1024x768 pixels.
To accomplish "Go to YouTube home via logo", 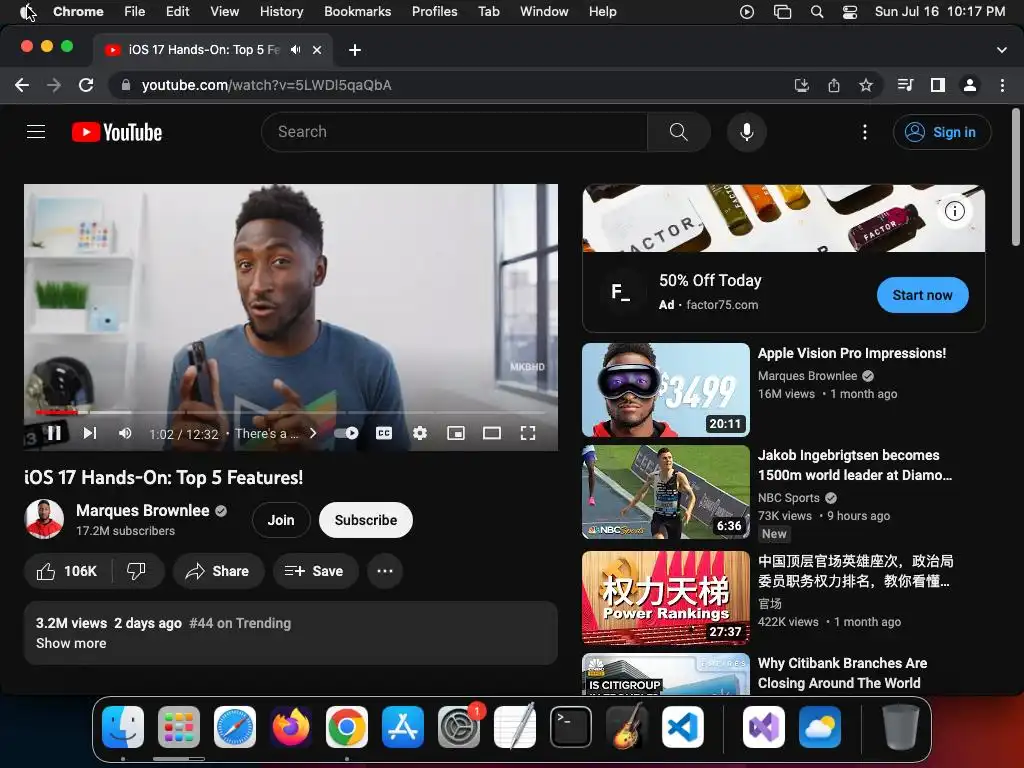I will tap(117, 132).
